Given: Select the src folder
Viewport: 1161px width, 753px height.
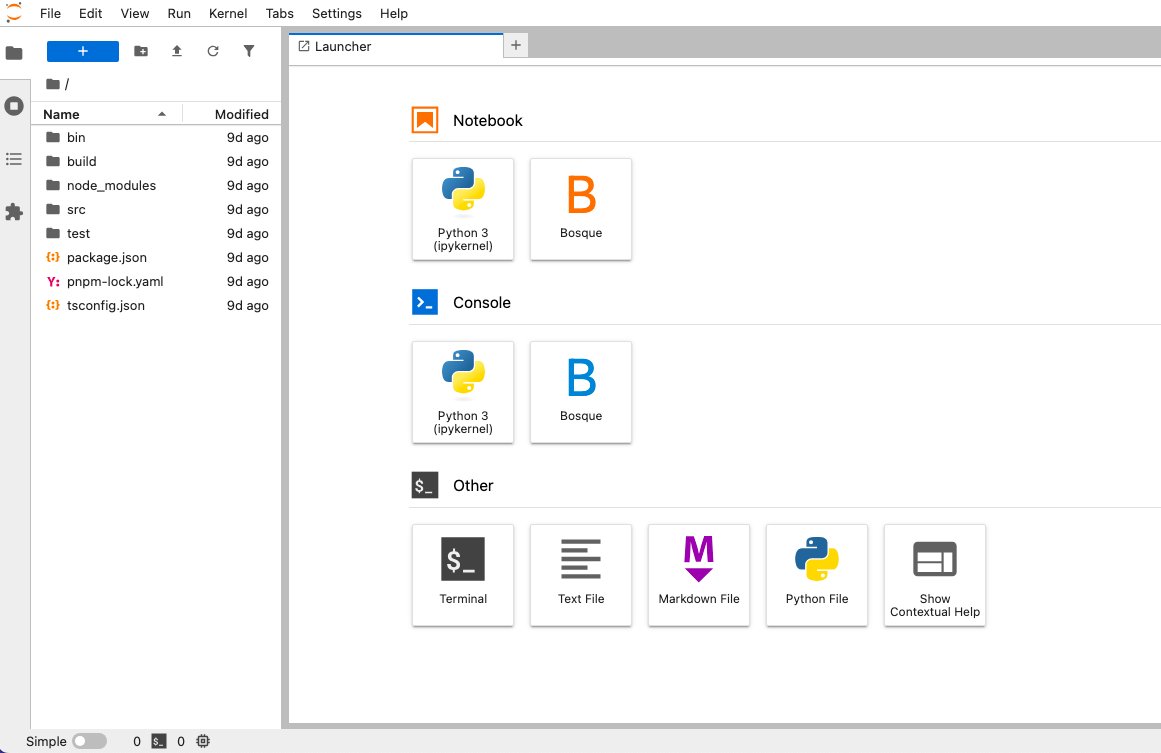Looking at the screenshot, I should [x=156, y=210].
